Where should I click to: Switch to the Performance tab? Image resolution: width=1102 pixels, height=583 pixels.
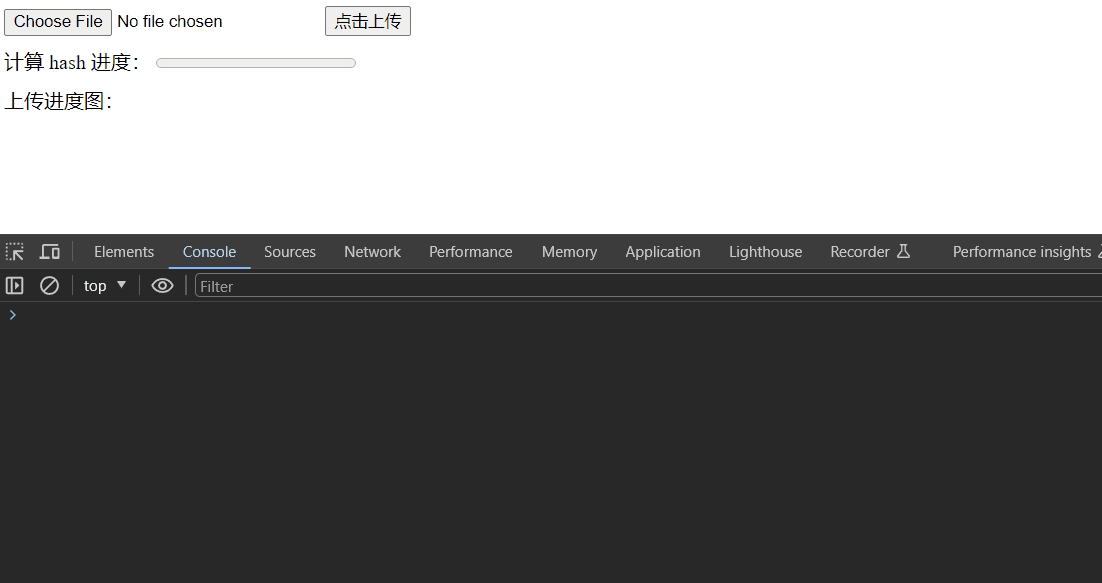471,251
